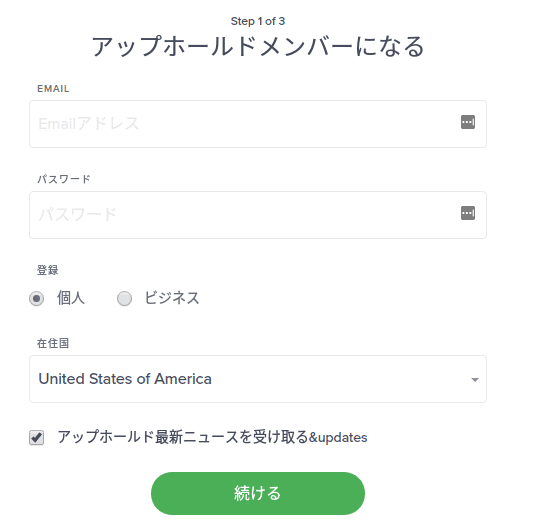The width and height of the screenshot is (537, 526).
Task: Focus the パスワード input field
Action: 258,215
